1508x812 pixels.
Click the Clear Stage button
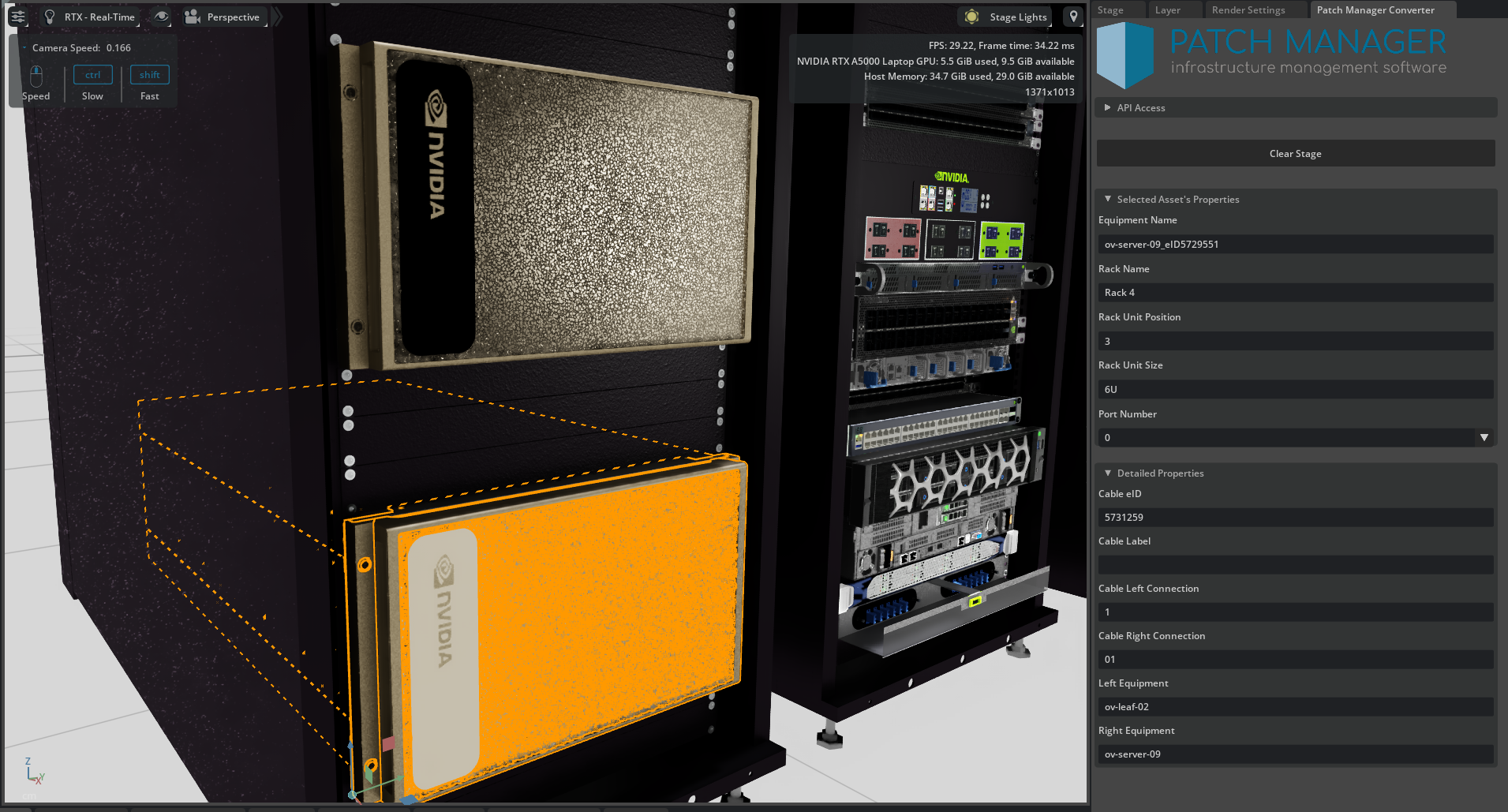[1296, 154]
